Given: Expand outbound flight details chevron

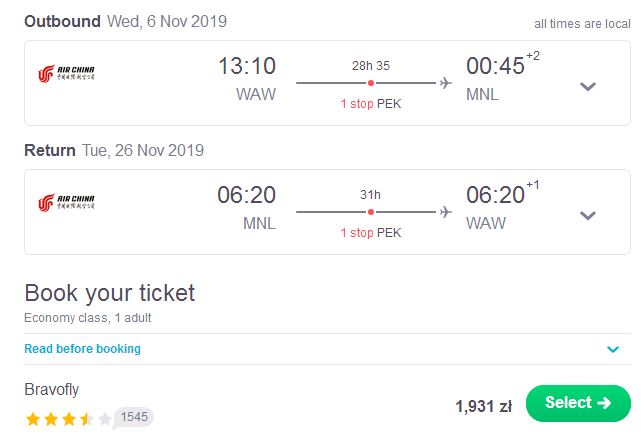Looking at the screenshot, I should click(x=588, y=86).
